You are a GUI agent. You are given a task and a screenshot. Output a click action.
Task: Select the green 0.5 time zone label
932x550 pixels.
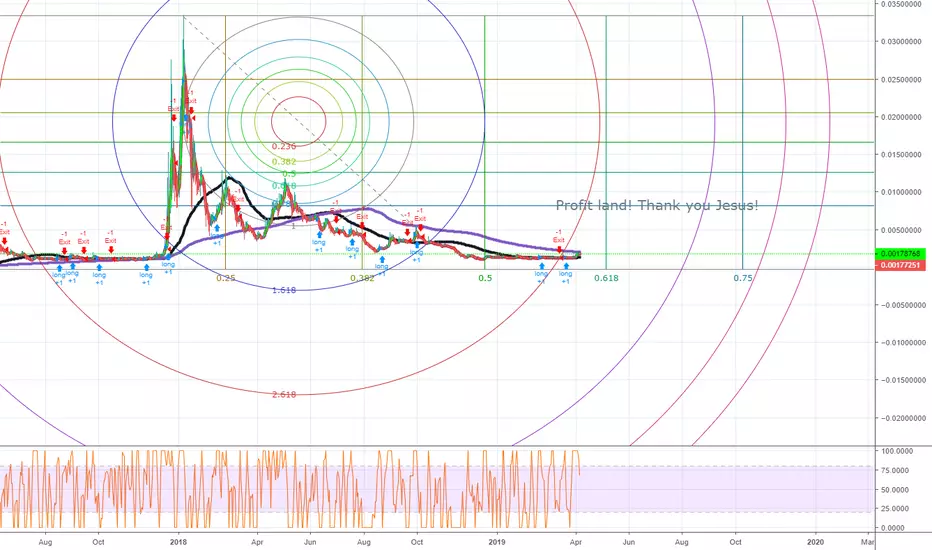coord(486,278)
